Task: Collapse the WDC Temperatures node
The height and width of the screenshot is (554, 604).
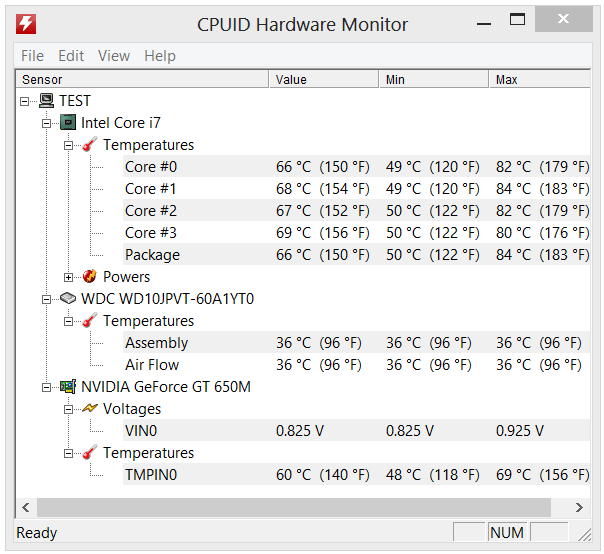Action: click(x=68, y=321)
